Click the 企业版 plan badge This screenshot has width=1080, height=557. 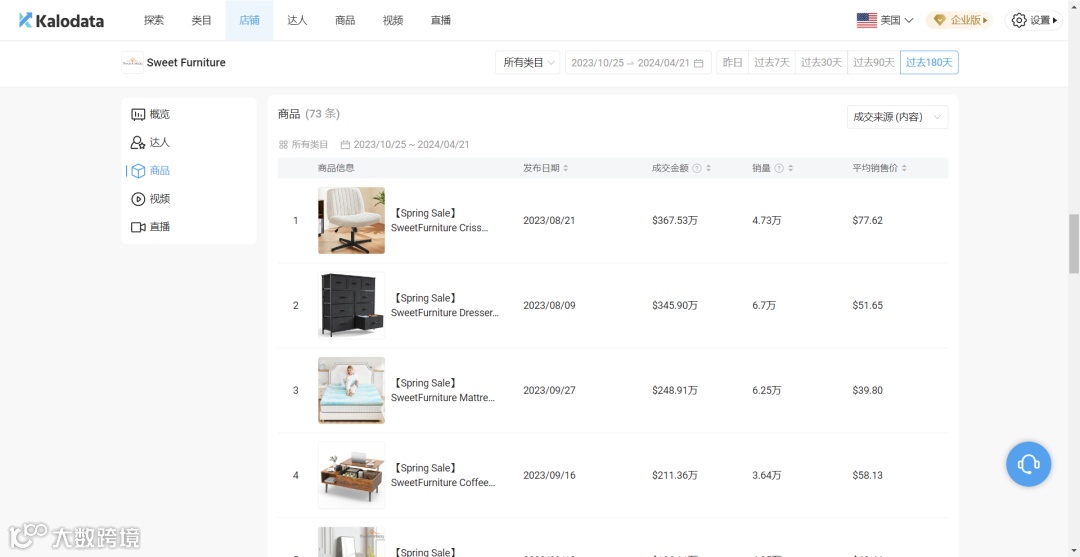point(959,21)
